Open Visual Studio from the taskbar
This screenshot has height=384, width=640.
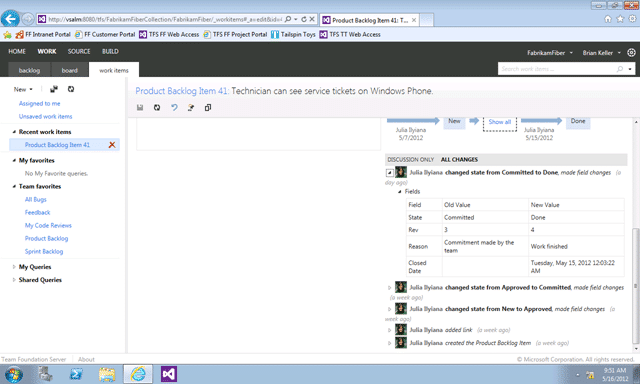(x=169, y=374)
